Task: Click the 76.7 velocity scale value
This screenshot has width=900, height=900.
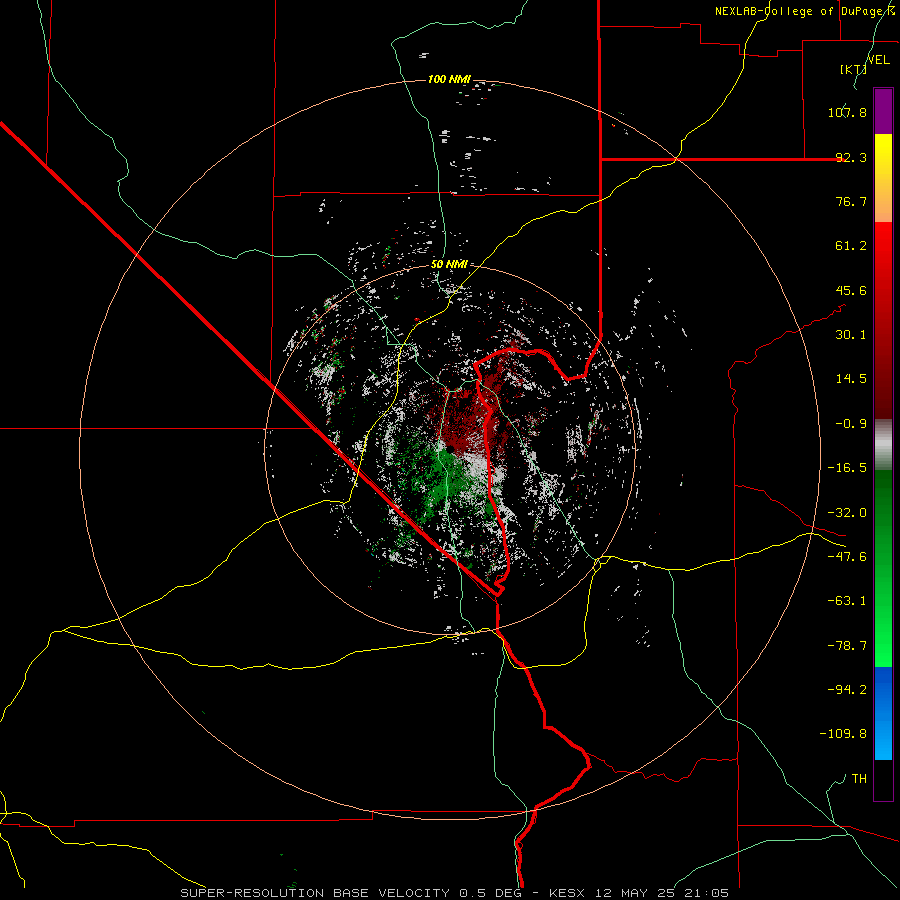Action: point(851,201)
